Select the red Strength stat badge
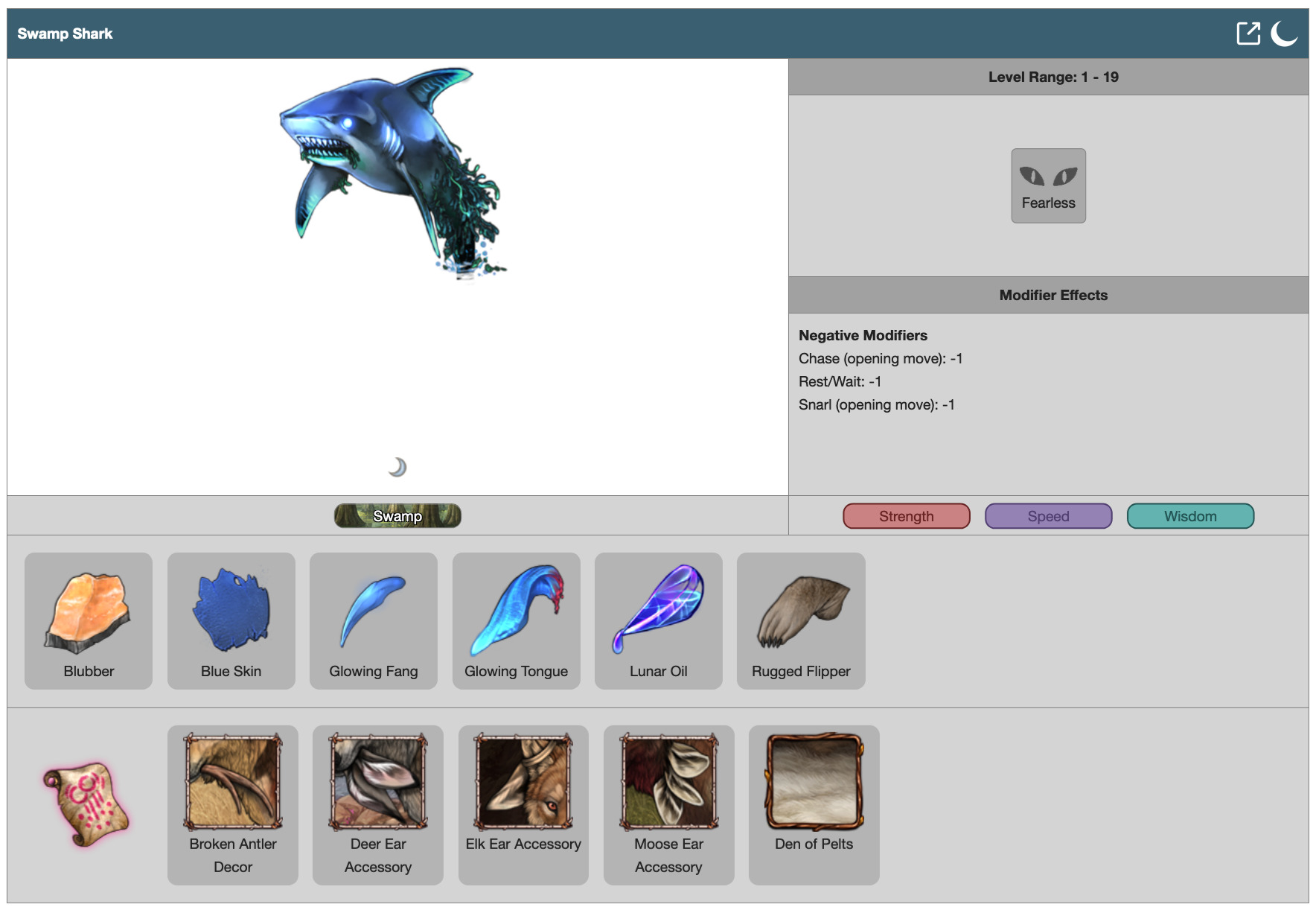Image resolution: width=1316 pixels, height=913 pixels. 906,516
